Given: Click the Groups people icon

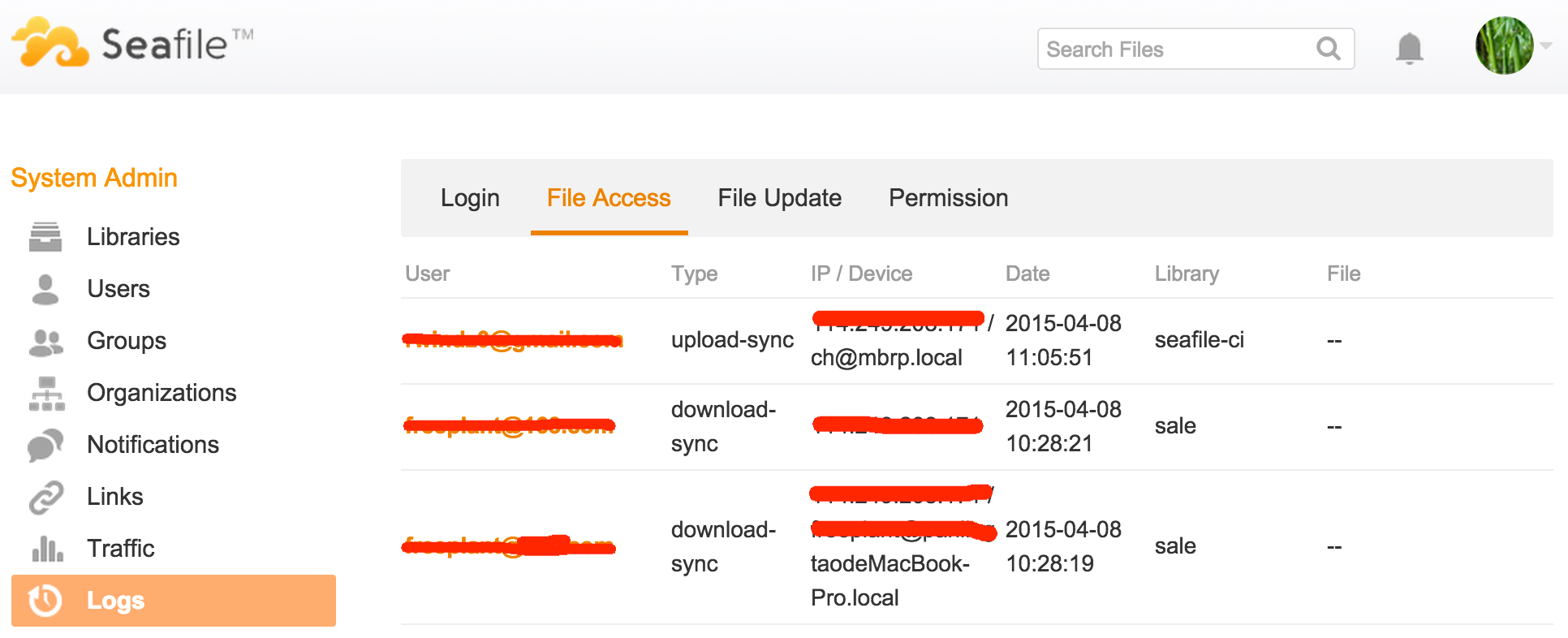Looking at the screenshot, I should 45,342.
